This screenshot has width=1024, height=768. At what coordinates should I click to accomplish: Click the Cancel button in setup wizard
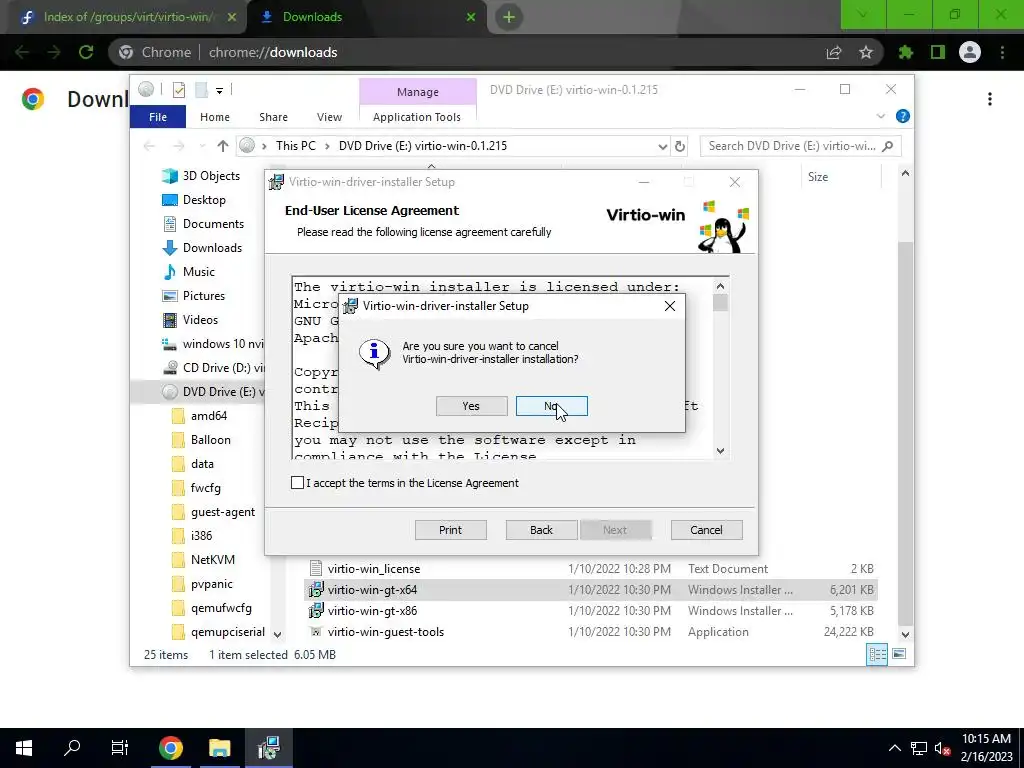(x=707, y=530)
